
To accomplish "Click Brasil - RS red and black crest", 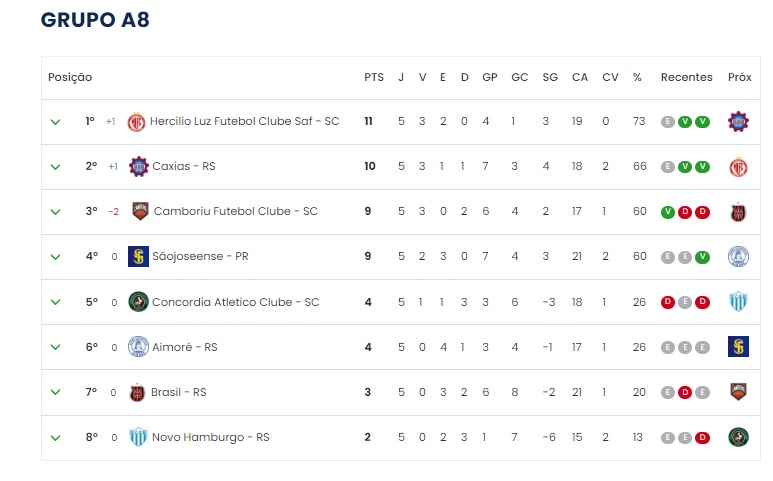I will [137, 392].
